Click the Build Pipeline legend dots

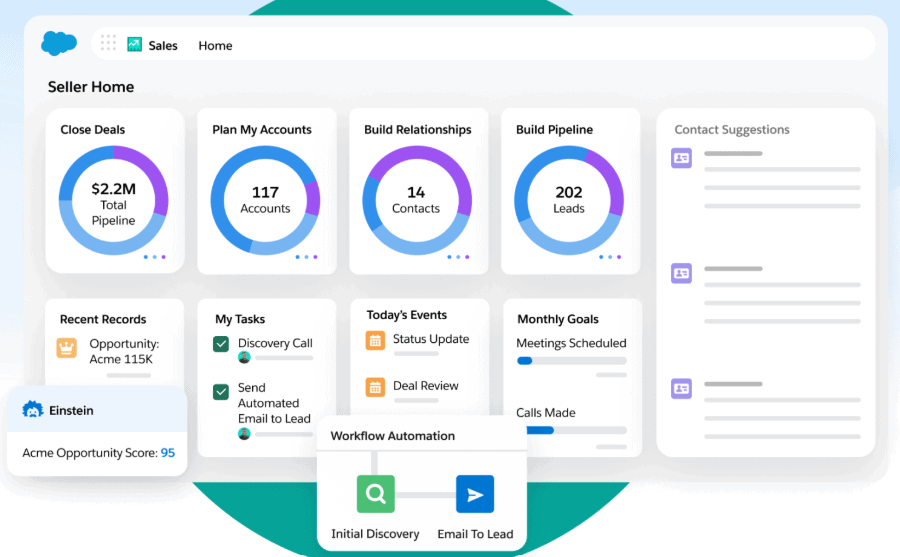click(x=610, y=257)
